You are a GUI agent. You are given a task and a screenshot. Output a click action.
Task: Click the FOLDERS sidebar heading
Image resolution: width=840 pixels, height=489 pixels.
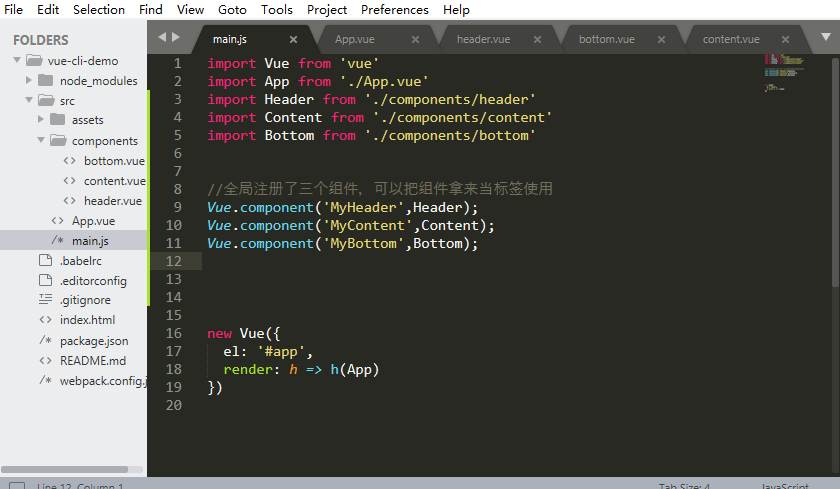click(41, 40)
